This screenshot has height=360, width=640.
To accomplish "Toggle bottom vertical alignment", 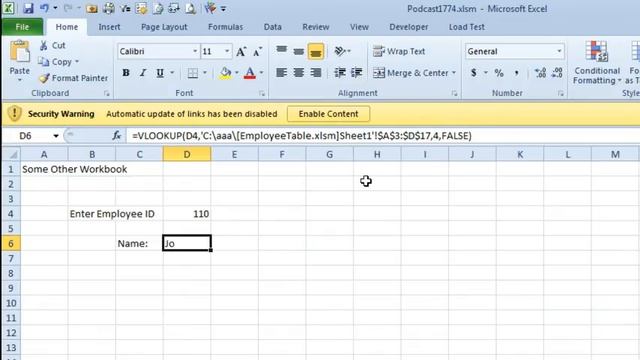I will 316,51.
